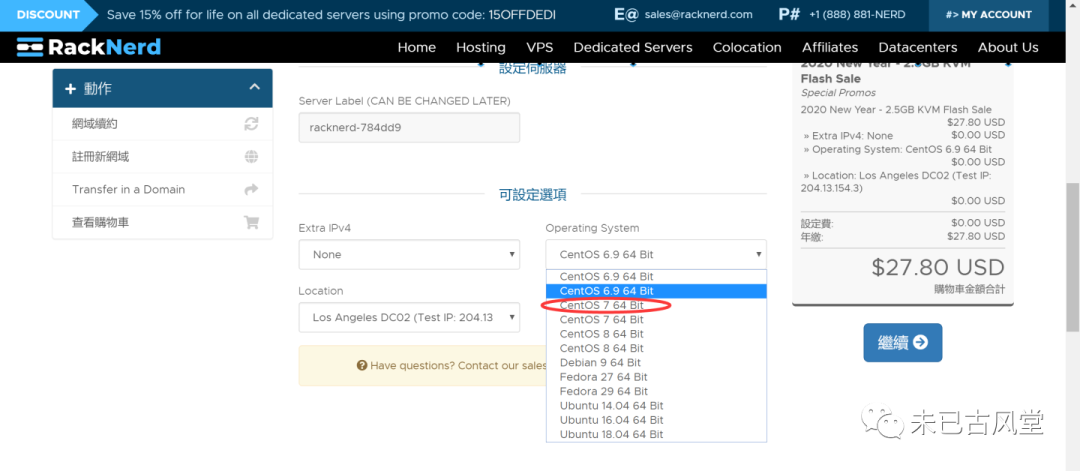Open the Affiliates menu
The width and height of the screenshot is (1080, 471).
(830, 48)
